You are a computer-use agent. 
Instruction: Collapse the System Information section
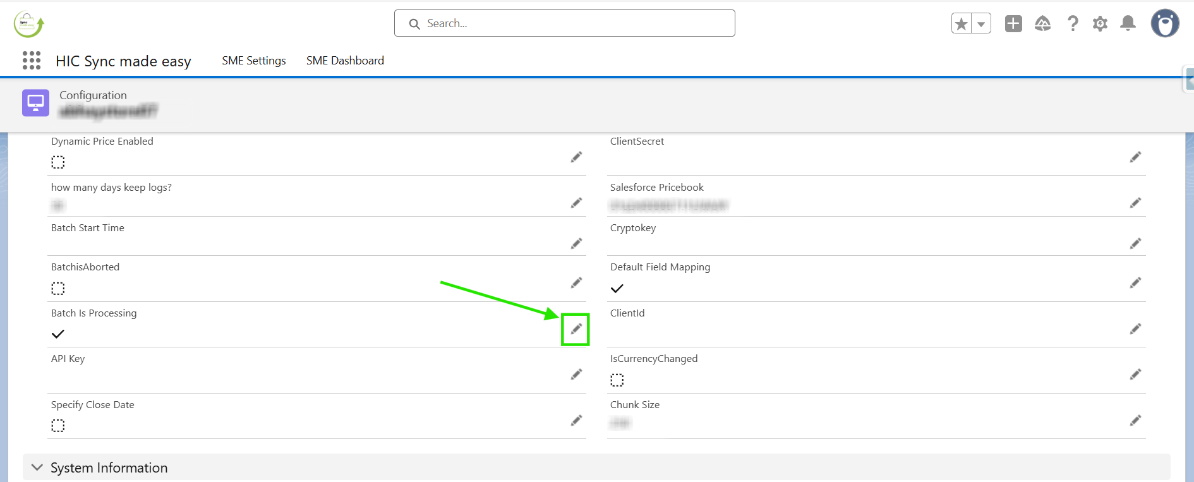pos(38,468)
